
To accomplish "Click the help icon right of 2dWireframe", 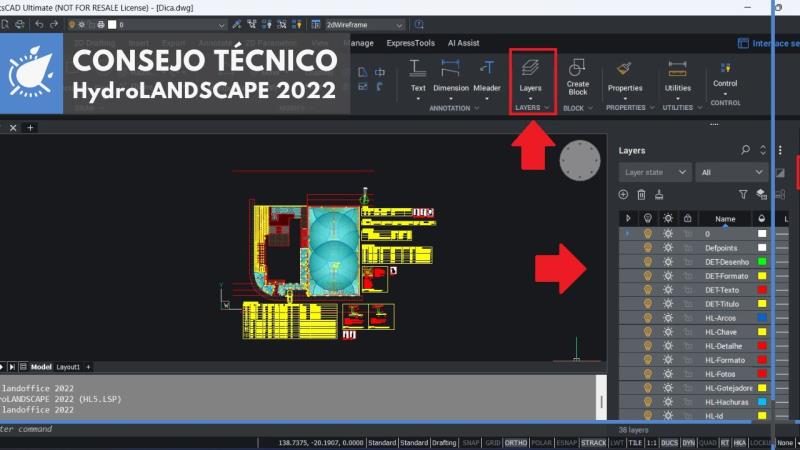I will (x=419, y=24).
